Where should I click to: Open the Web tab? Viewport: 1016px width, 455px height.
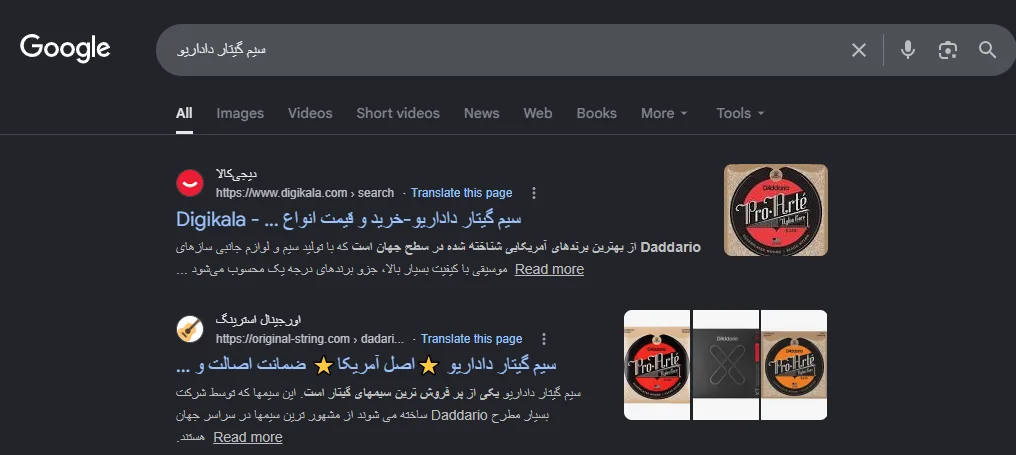tap(538, 113)
